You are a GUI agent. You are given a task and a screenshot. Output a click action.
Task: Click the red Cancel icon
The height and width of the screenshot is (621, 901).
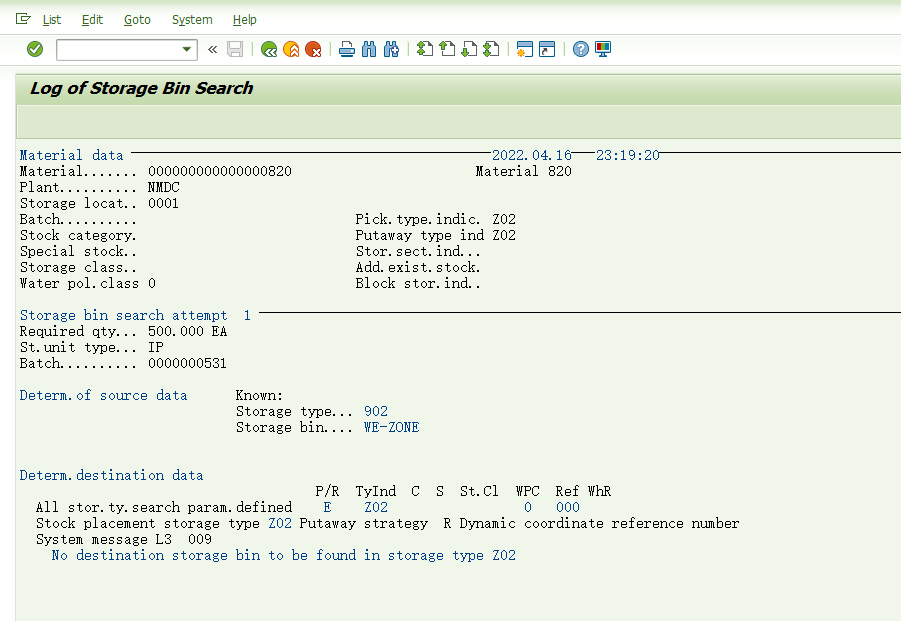tap(313, 49)
